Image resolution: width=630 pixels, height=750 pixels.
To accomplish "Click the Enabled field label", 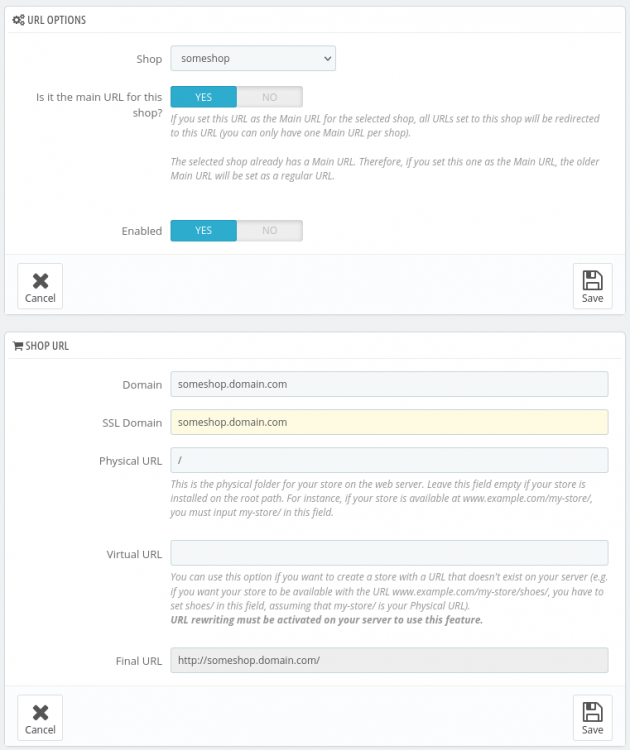I will (x=142, y=231).
